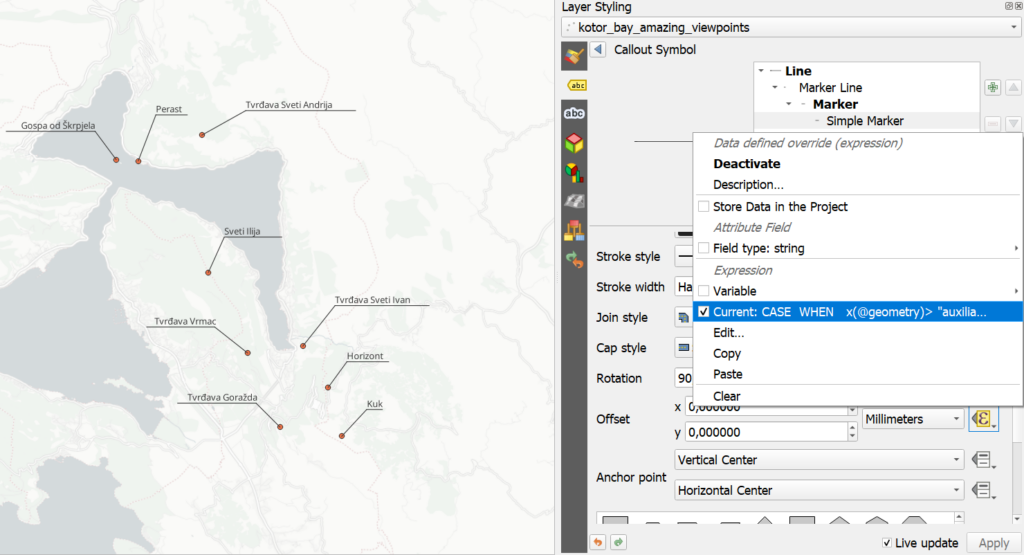Click the Offset y value field
The image size is (1024, 555).
coord(766,432)
